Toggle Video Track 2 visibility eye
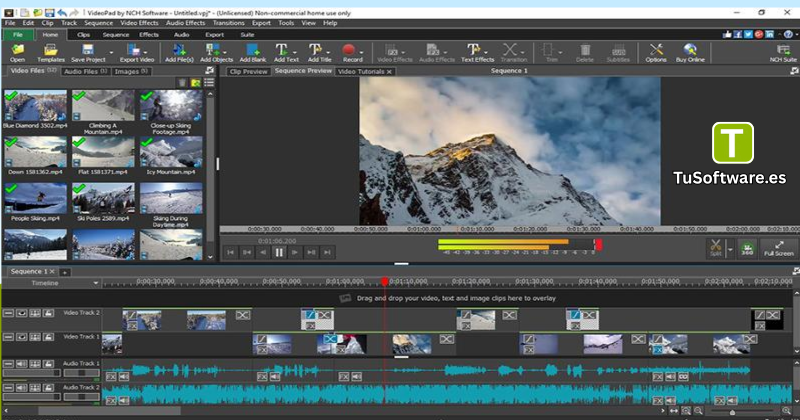The height and width of the screenshot is (420, 800). [21, 313]
